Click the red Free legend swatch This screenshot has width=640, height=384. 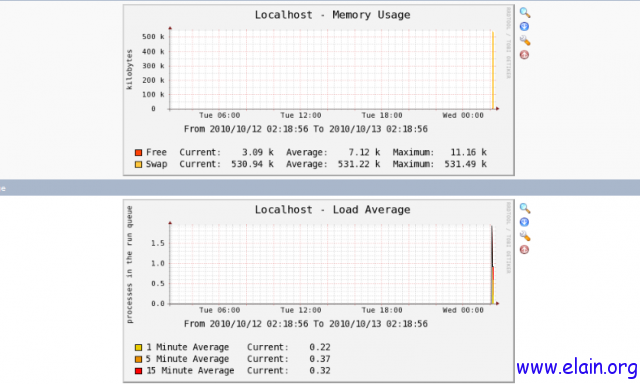coord(138,153)
